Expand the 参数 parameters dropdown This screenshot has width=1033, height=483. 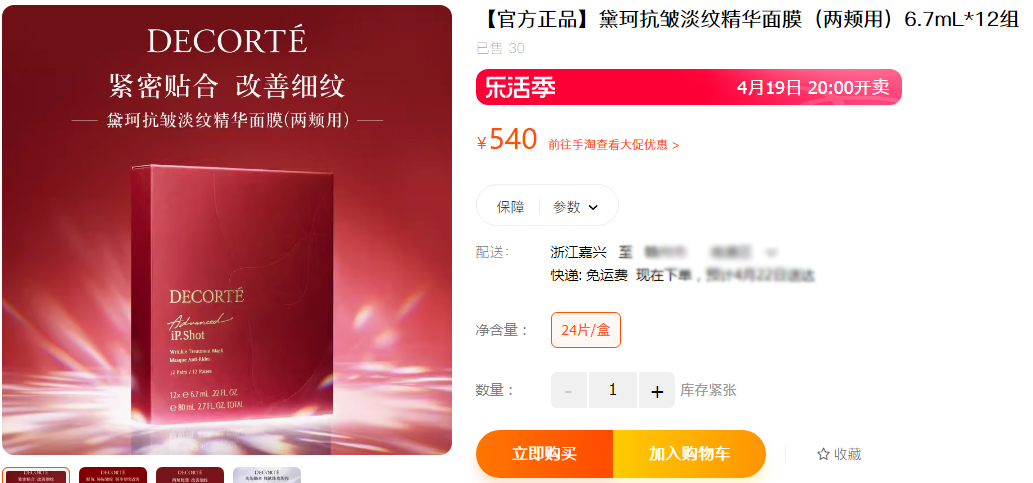[575, 207]
